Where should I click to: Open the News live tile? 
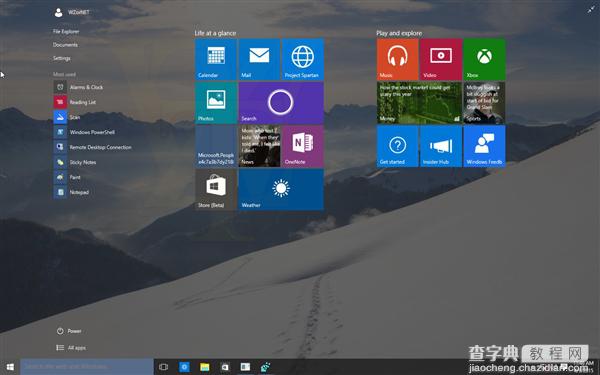coord(259,146)
